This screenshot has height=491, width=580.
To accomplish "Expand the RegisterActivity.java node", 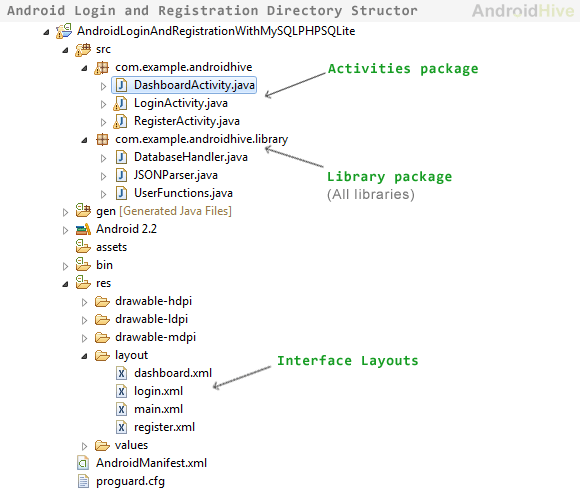I will pyautogui.click(x=104, y=122).
